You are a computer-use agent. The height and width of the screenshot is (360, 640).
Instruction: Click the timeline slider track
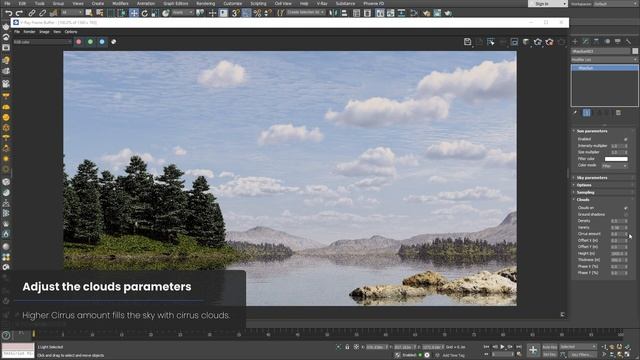point(327,334)
